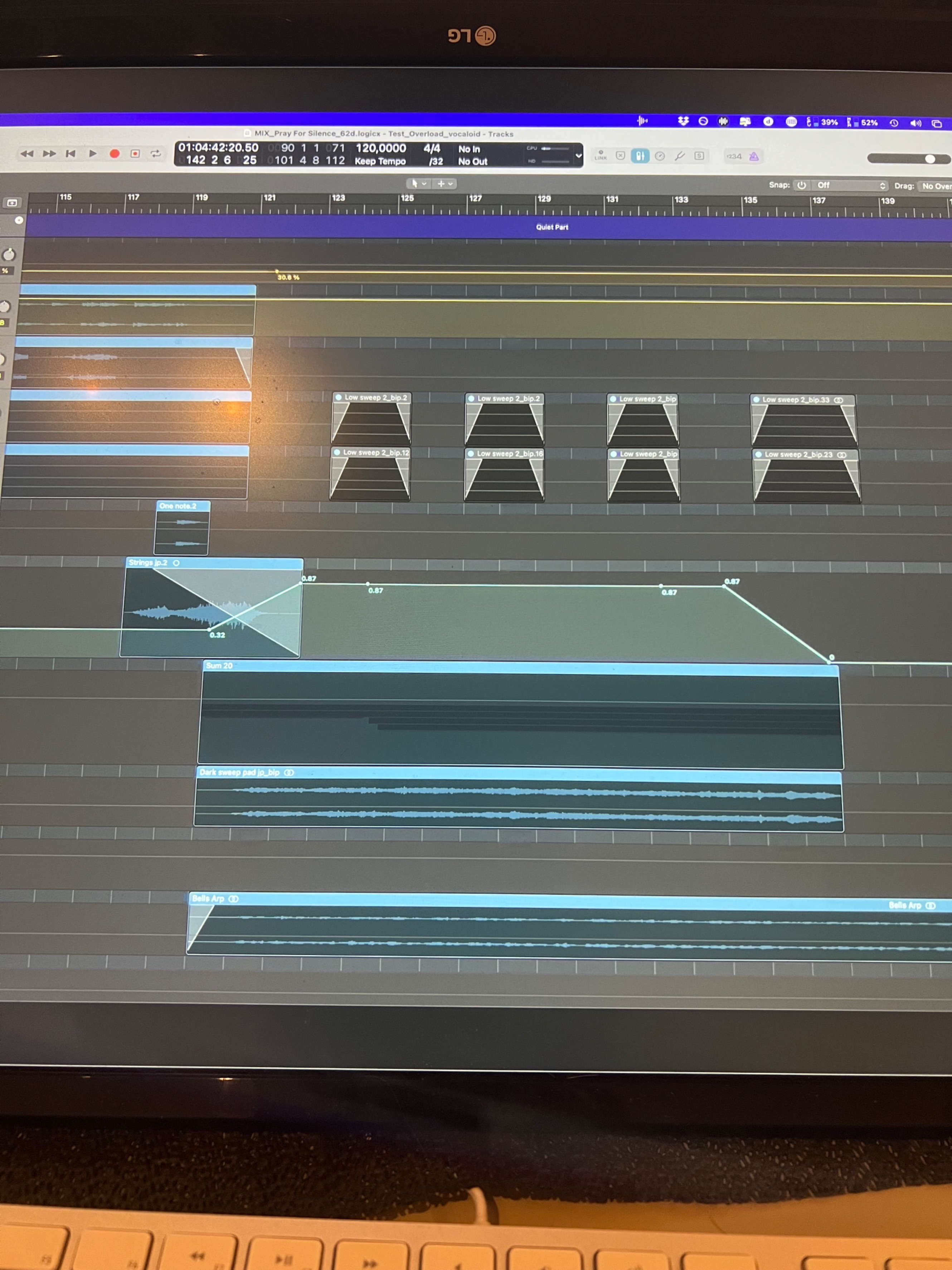Viewport: 952px width, 1270px height.
Task: Click the /32 division value
Action: [436, 162]
